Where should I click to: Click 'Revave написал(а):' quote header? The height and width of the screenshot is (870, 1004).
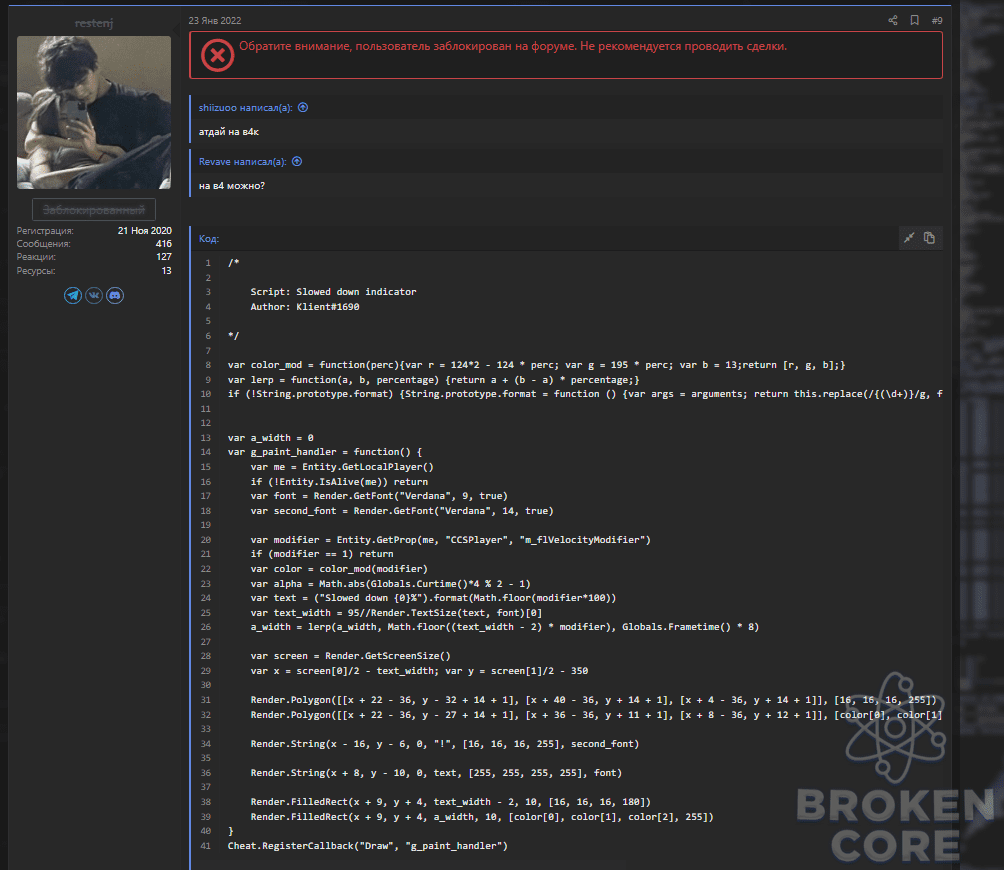coord(242,161)
